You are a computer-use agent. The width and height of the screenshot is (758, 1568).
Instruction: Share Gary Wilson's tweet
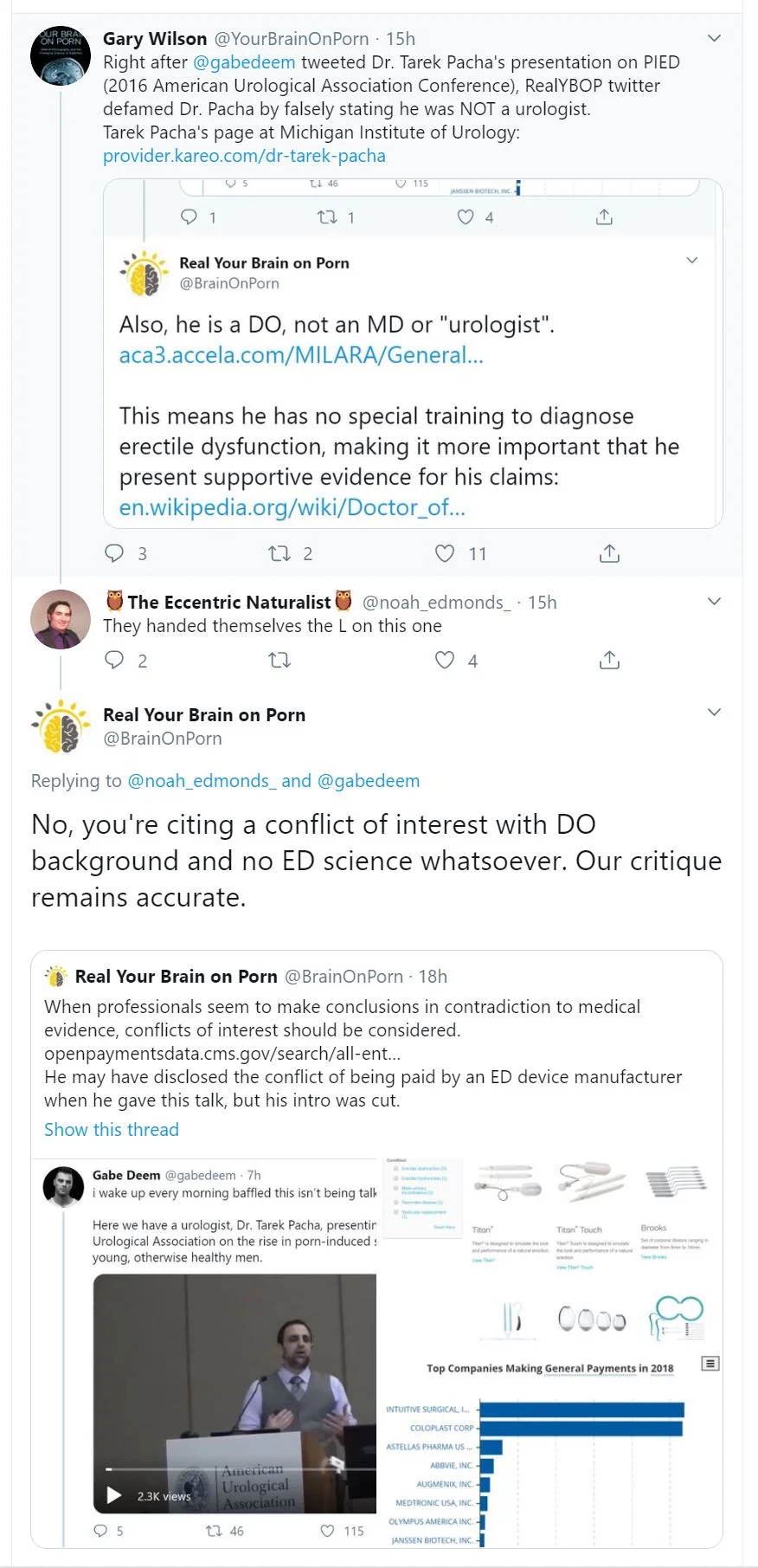point(609,553)
